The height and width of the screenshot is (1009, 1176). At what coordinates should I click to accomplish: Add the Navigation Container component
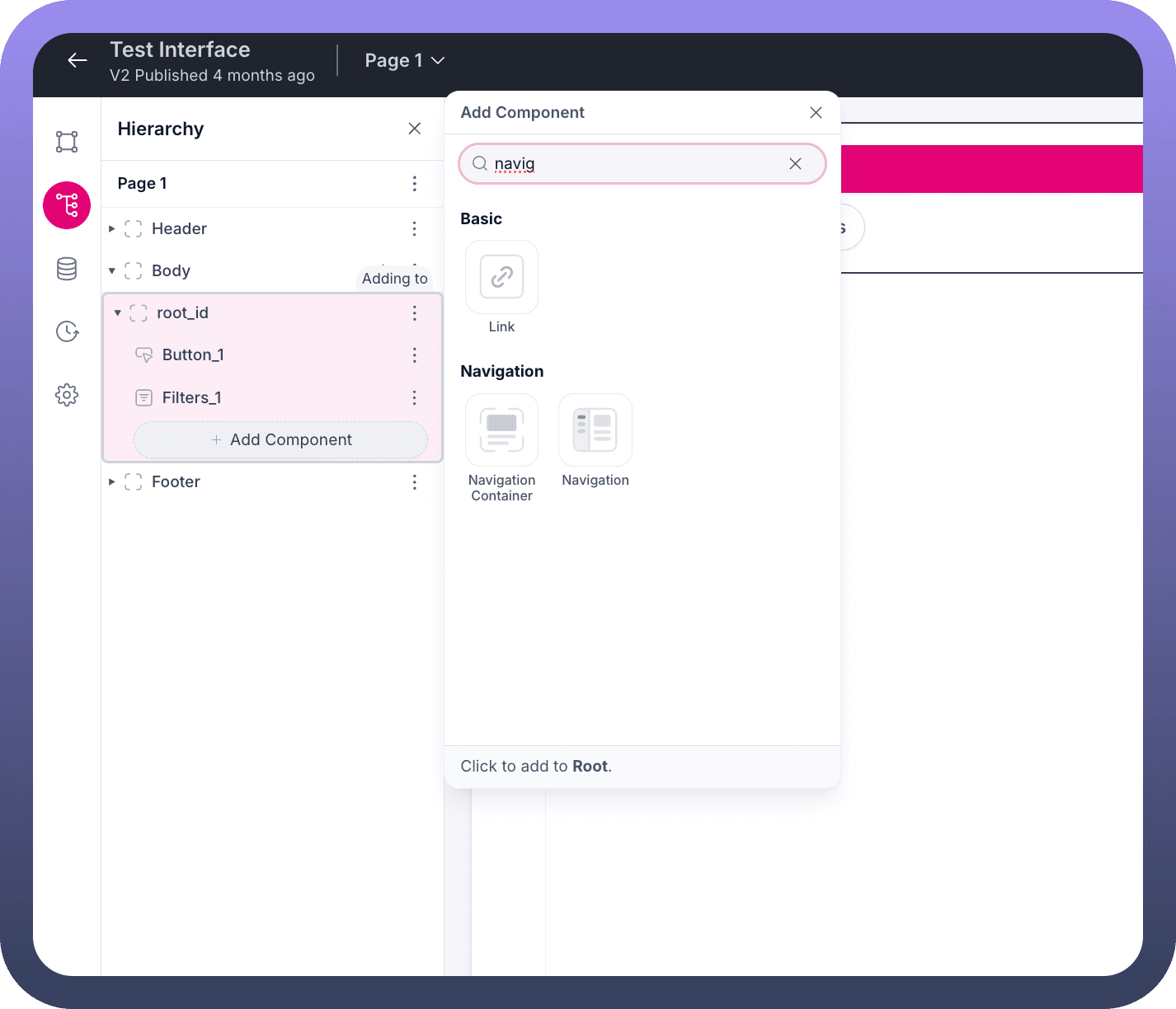click(501, 431)
